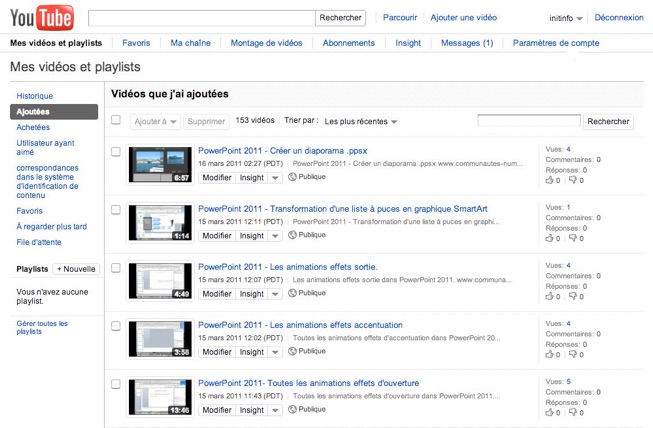Open the Ajouter à dropdown

tap(155, 122)
